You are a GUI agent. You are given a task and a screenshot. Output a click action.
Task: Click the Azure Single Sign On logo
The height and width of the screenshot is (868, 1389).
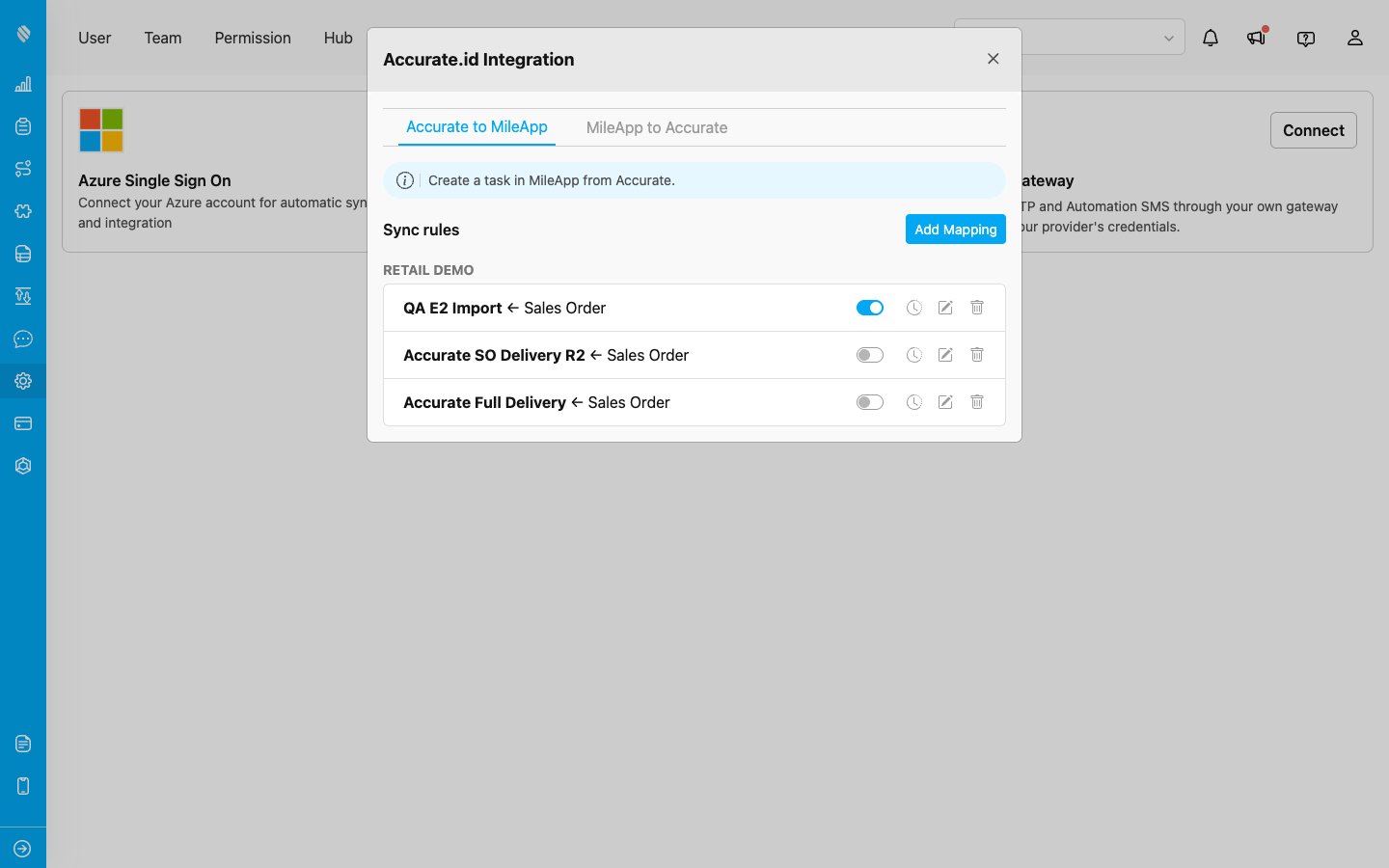(x=101, y=130)
